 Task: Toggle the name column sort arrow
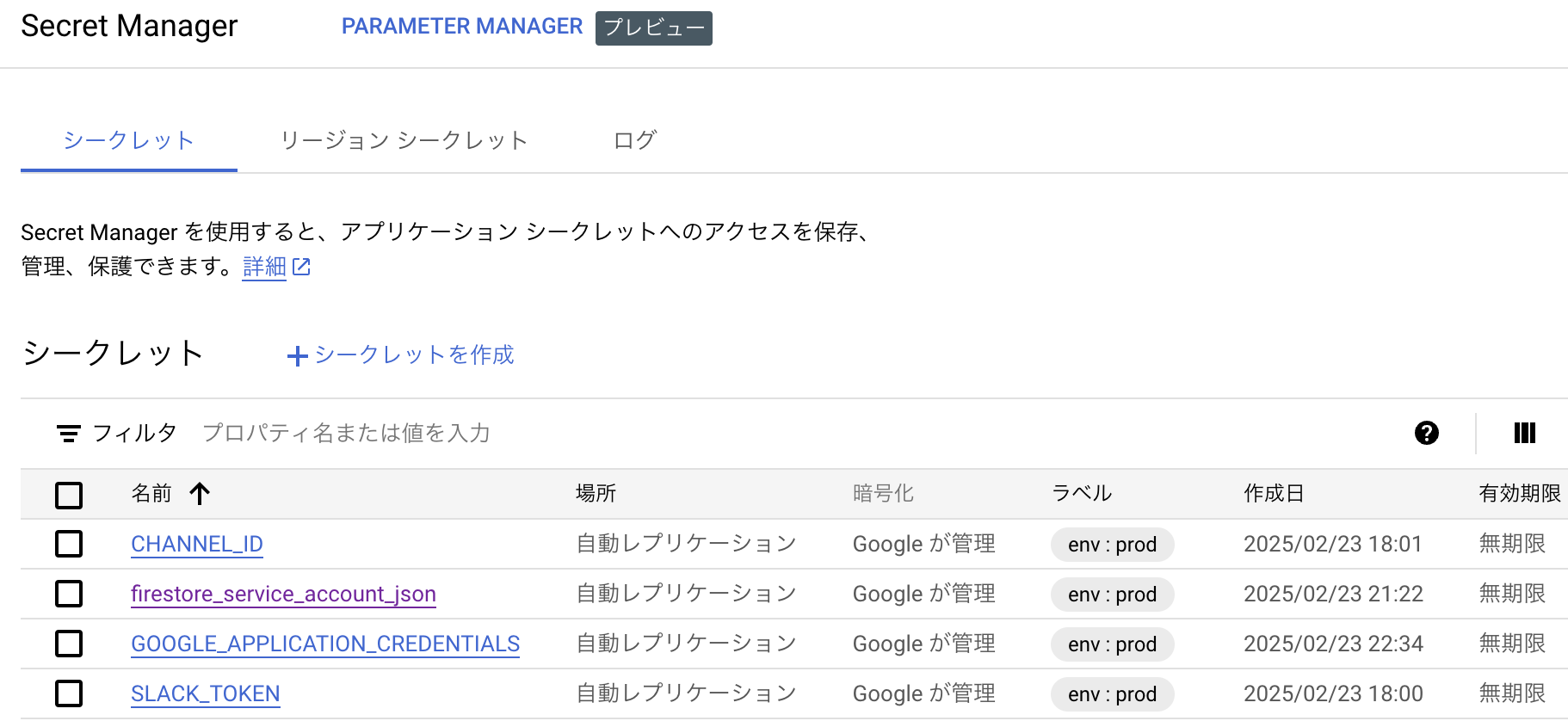[x=200, y=494]
